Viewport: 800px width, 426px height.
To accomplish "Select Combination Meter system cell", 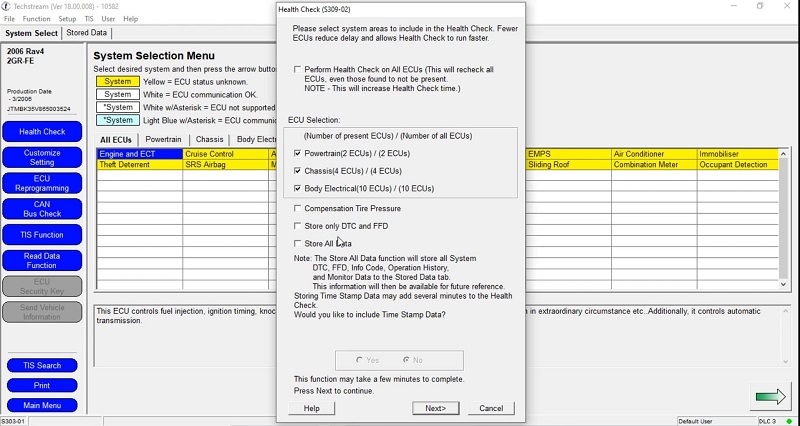I will click(x=654, y=164).
